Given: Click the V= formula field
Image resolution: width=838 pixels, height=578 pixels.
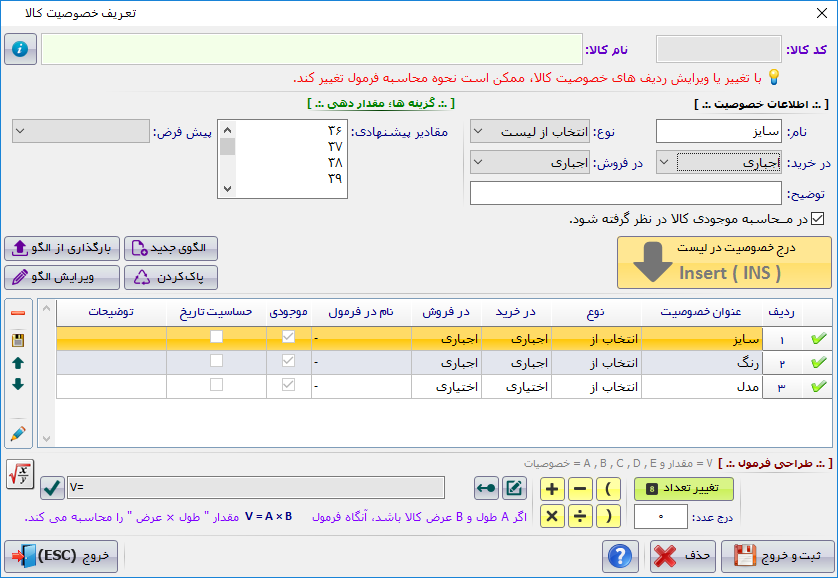Looking at the screenshot, I should click(x=256, y=488).
